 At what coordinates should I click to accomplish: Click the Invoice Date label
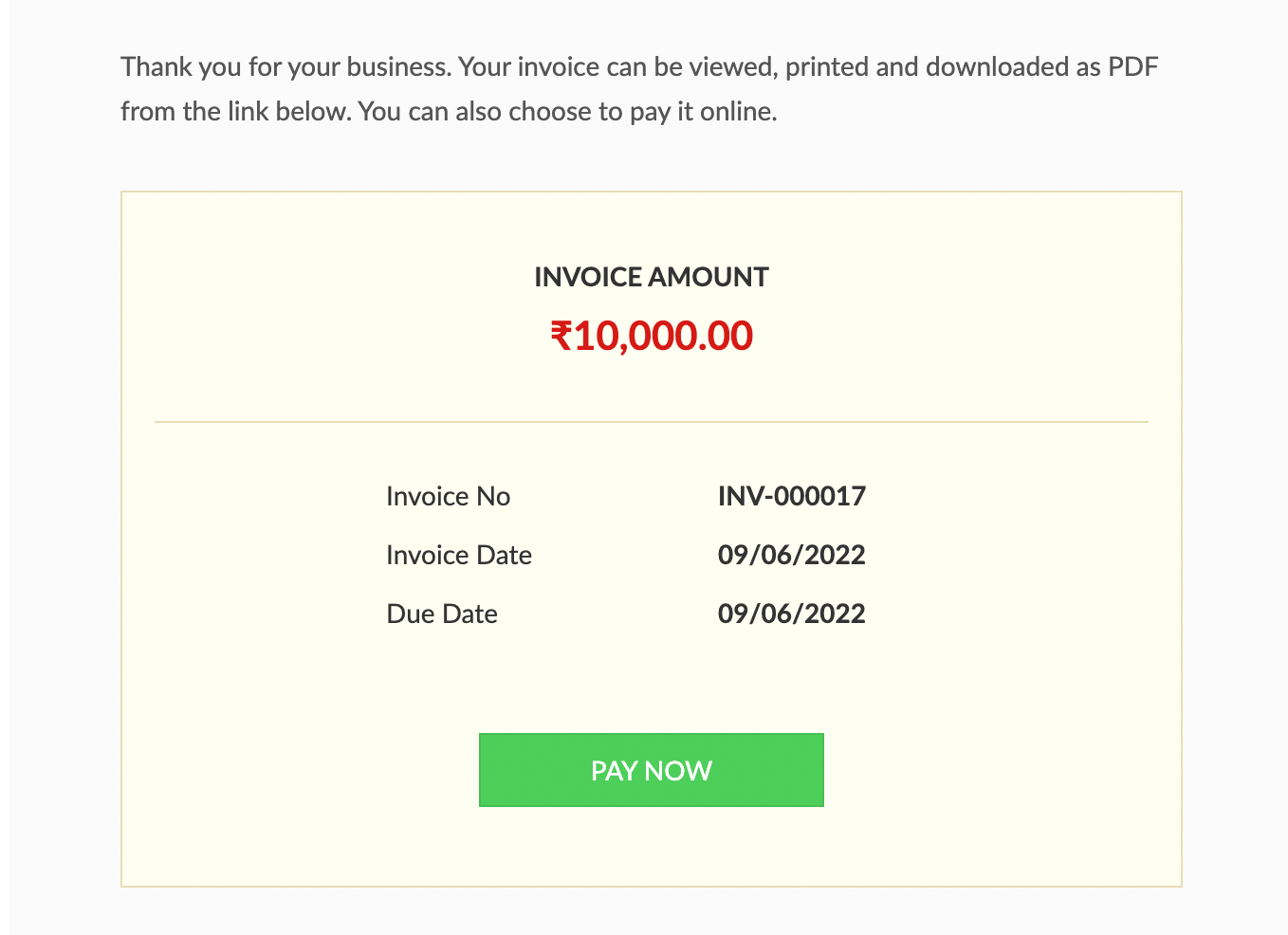459,555
